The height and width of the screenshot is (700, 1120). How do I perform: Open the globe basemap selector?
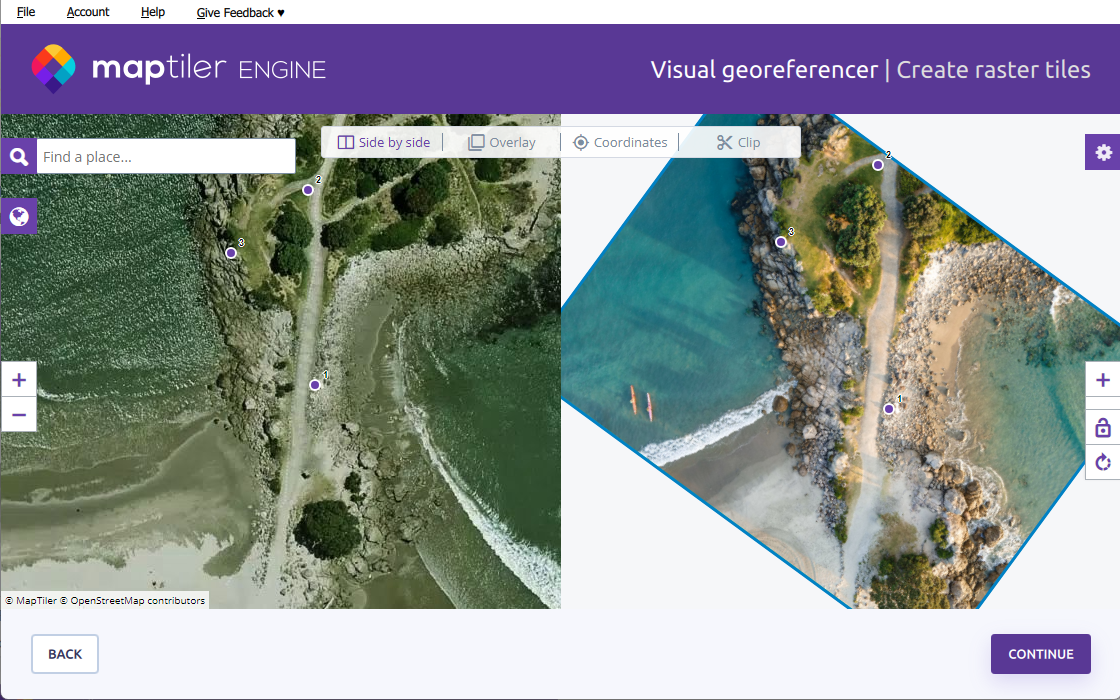coord(19,216)
